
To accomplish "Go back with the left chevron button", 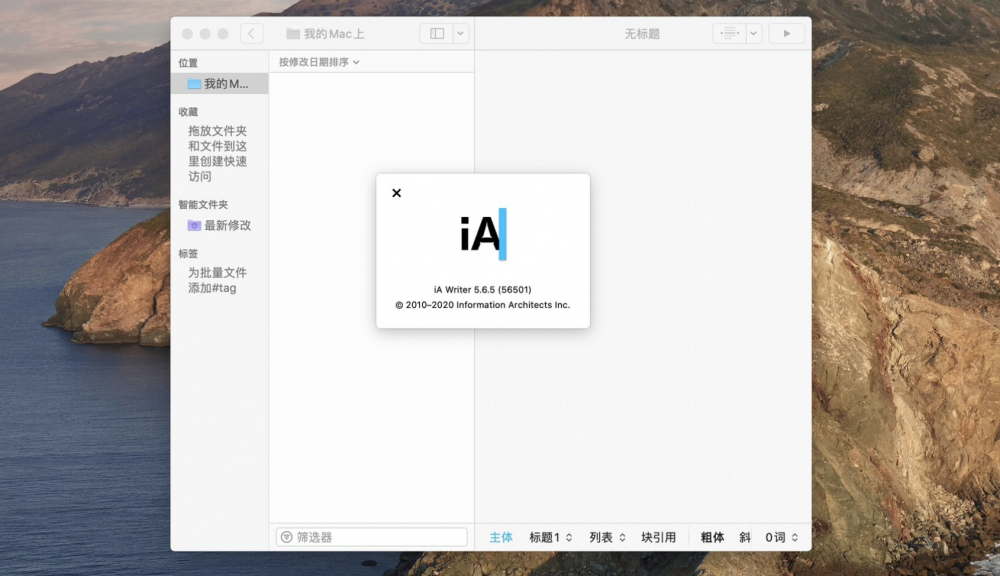I will click(x=251, y=33).
